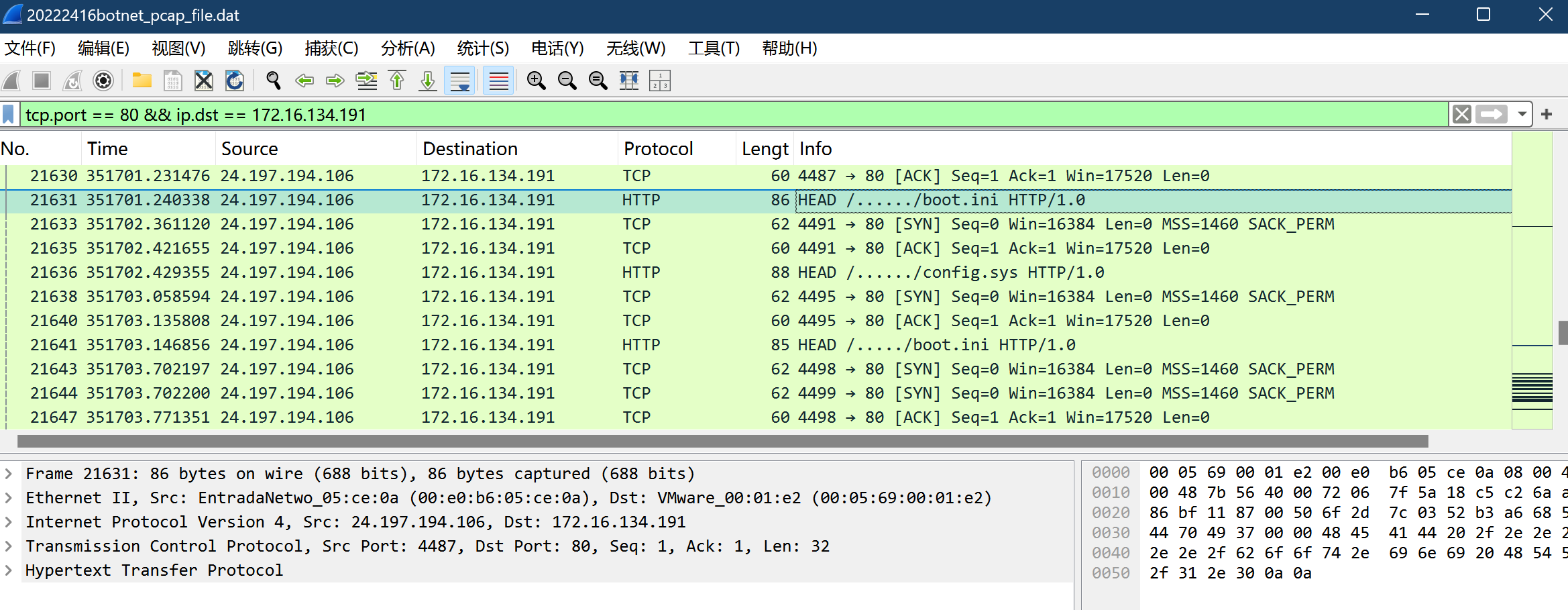Select packet 21647 ACK row
The width and height of the screenshot is (1568, 610).
coord(756,417)
